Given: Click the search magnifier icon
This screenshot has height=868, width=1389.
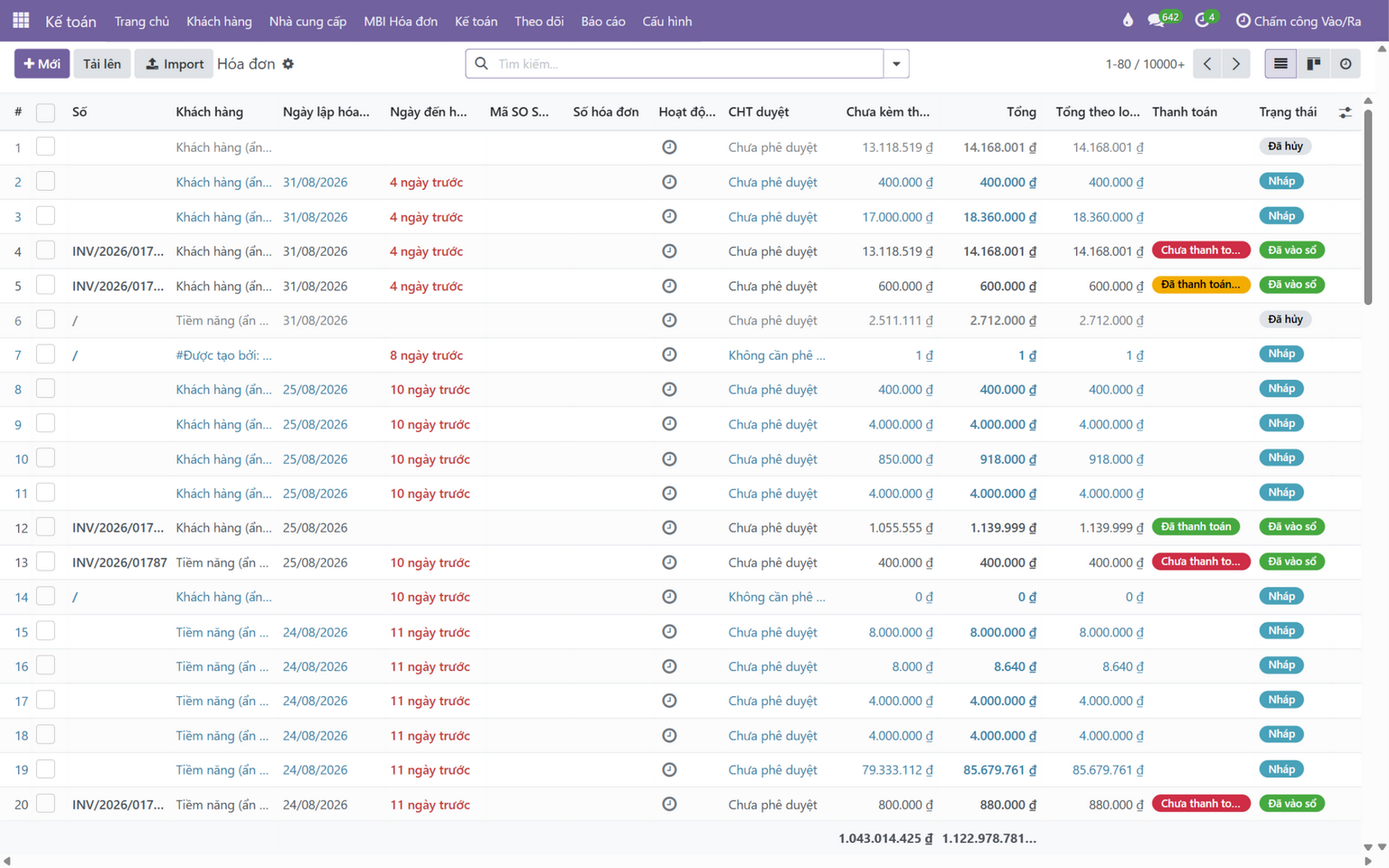Looking at the screenshot, I should pyautogui.click(x=481, y=64).
